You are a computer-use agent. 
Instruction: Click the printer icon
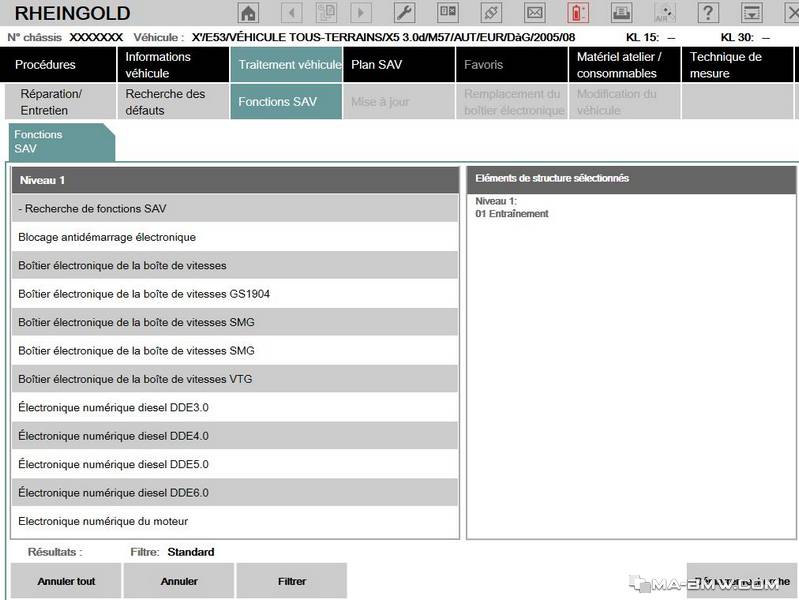(x=621, y=13)
